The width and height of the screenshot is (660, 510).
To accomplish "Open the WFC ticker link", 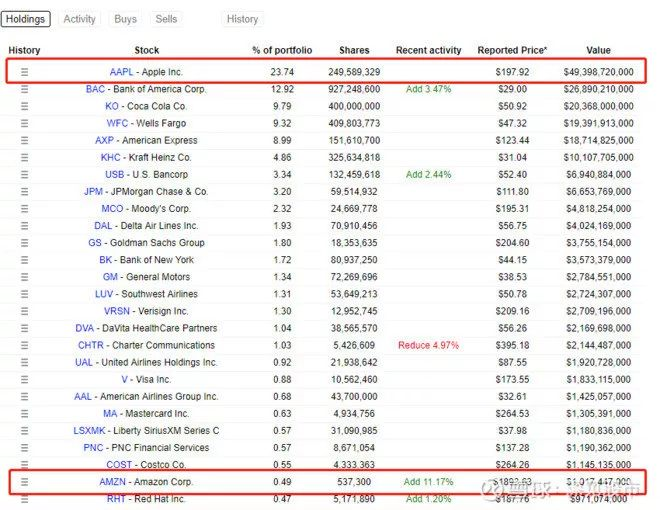I will pos(117,123).
